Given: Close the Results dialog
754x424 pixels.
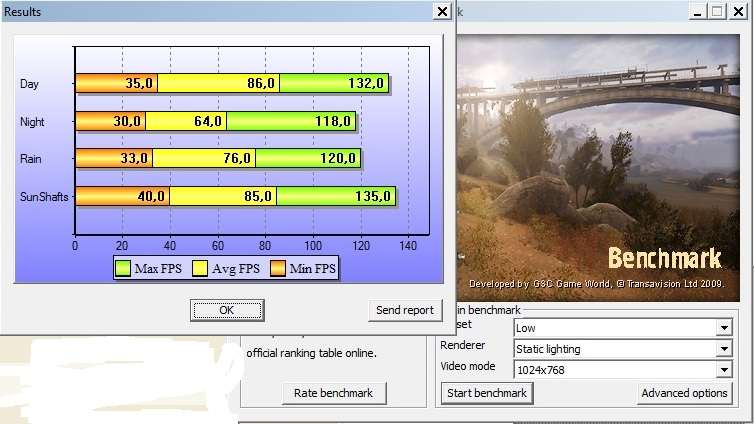Looking at the screenshot, I should [x=442, y=11].
